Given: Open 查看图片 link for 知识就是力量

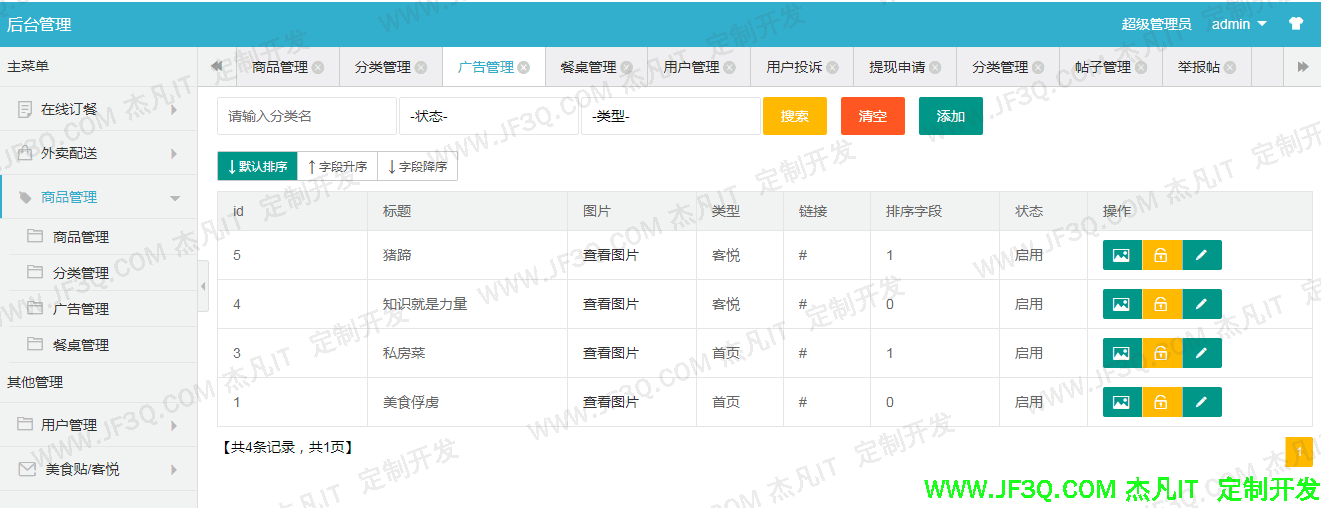Looking at the screenshot, I should (x=611, y=304).
